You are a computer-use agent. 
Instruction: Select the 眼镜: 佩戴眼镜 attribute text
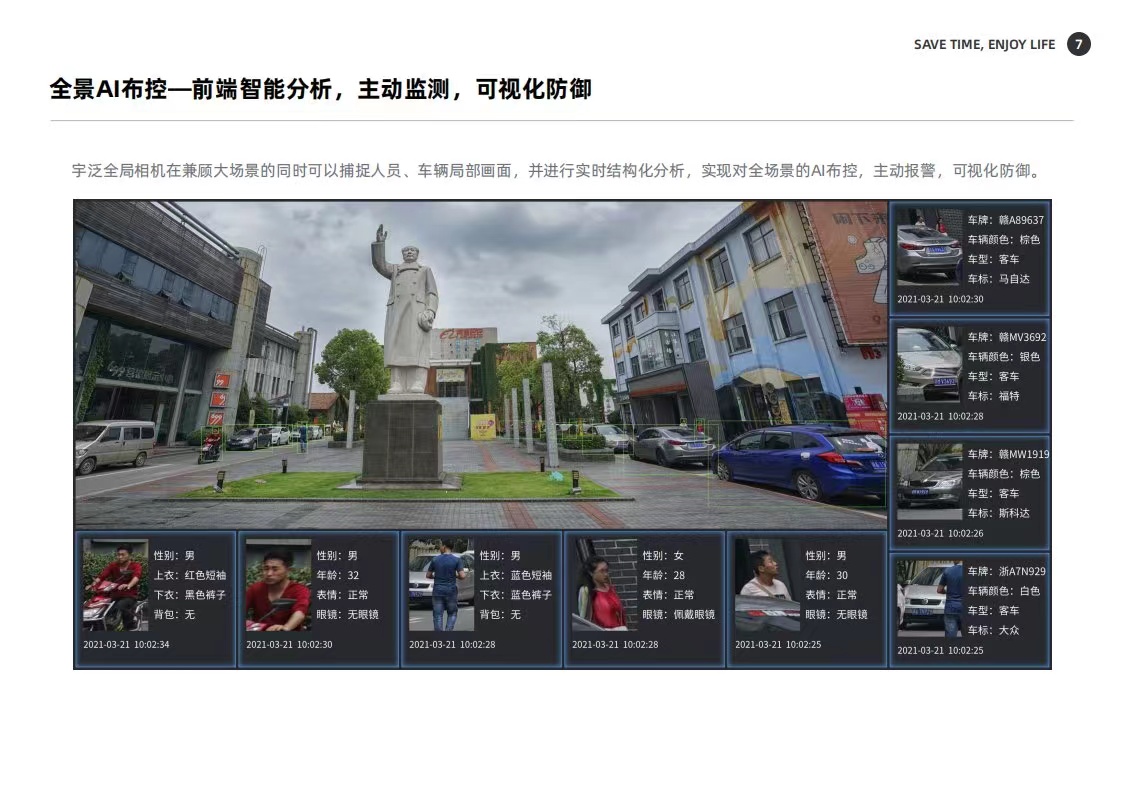coord(678,615)
